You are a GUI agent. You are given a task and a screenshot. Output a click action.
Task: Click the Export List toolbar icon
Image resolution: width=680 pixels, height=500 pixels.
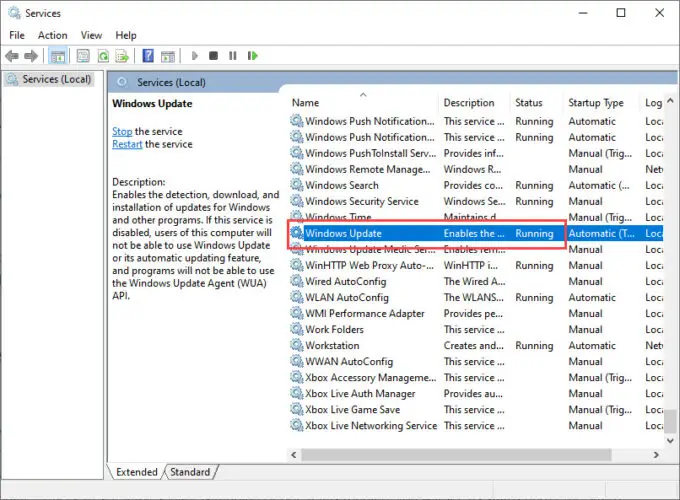click(x=122, y=56)
